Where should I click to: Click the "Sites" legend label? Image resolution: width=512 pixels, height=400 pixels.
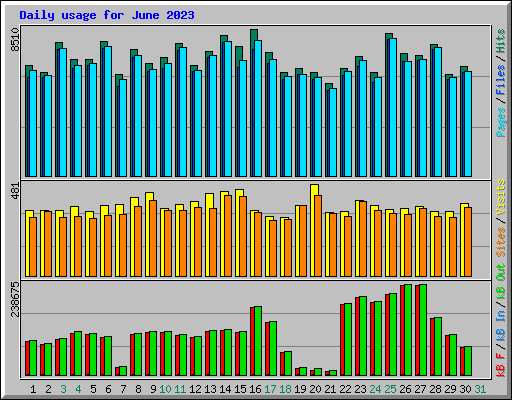pyautogui.click(x=501, y=242)
